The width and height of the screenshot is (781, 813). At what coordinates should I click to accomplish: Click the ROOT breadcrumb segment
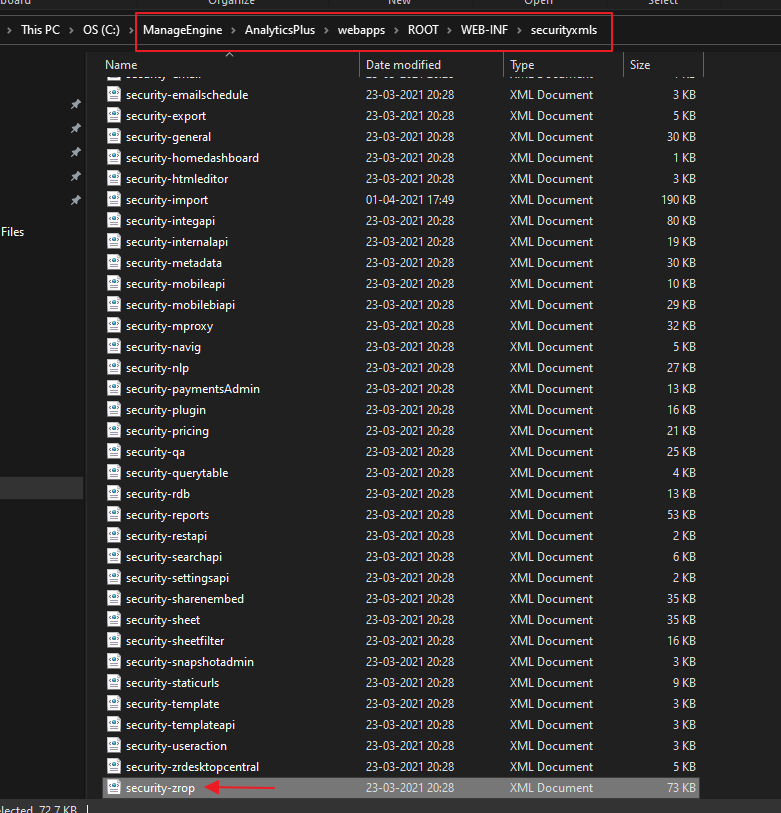tap(423, 30)
